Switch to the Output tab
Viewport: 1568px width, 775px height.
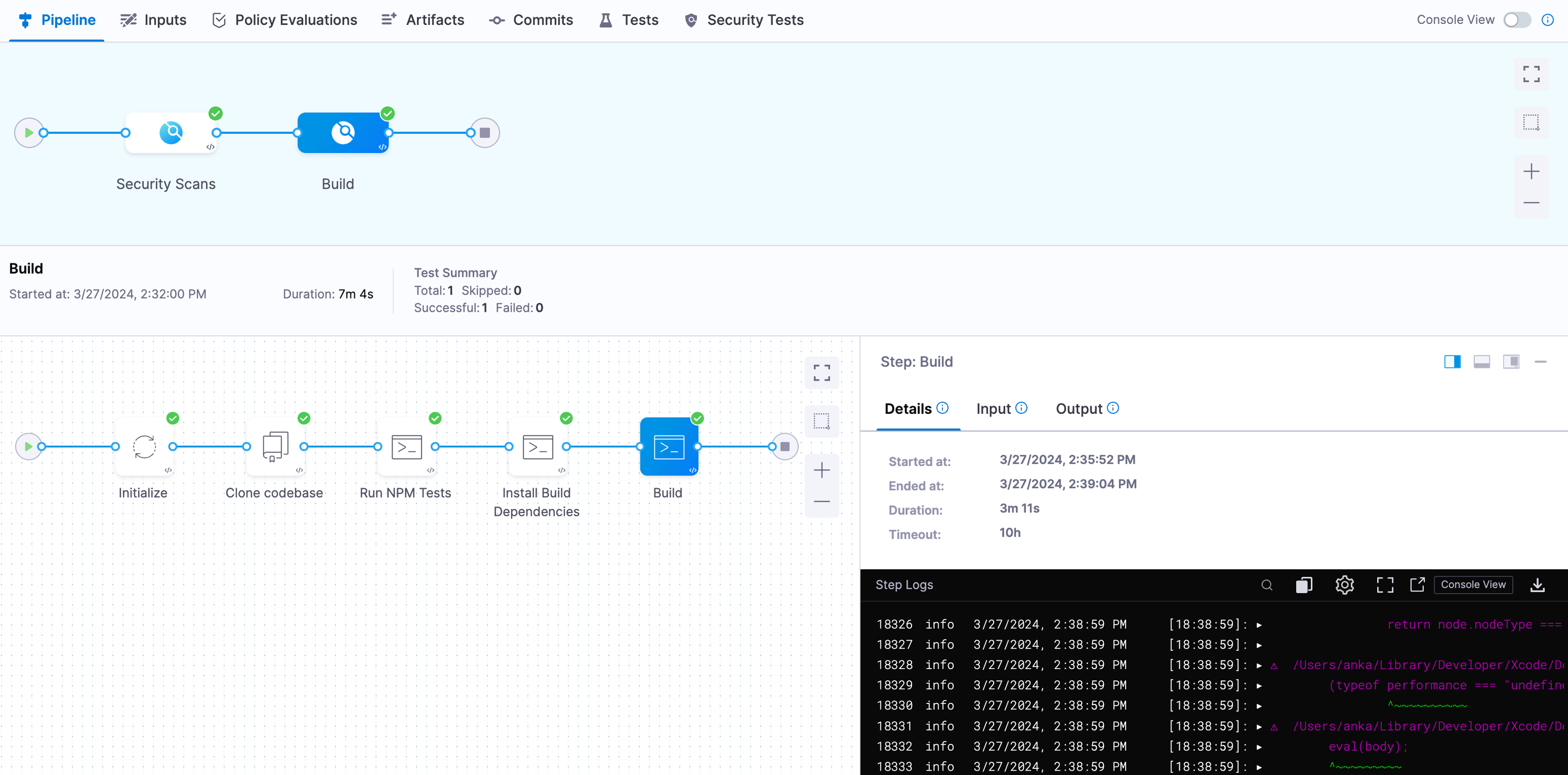1078,408
